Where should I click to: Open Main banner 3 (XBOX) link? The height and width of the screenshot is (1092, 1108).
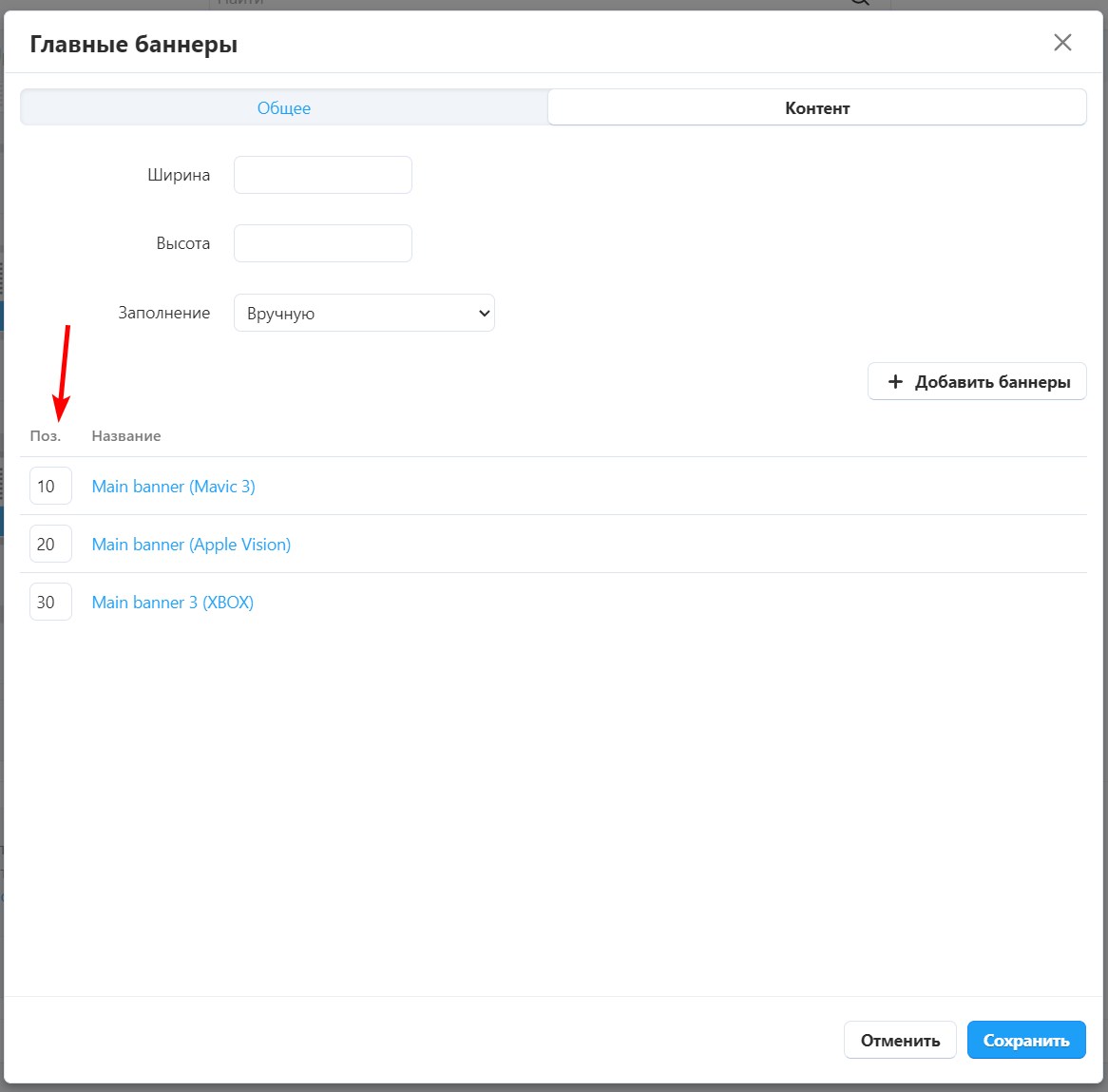pos(172,603)
